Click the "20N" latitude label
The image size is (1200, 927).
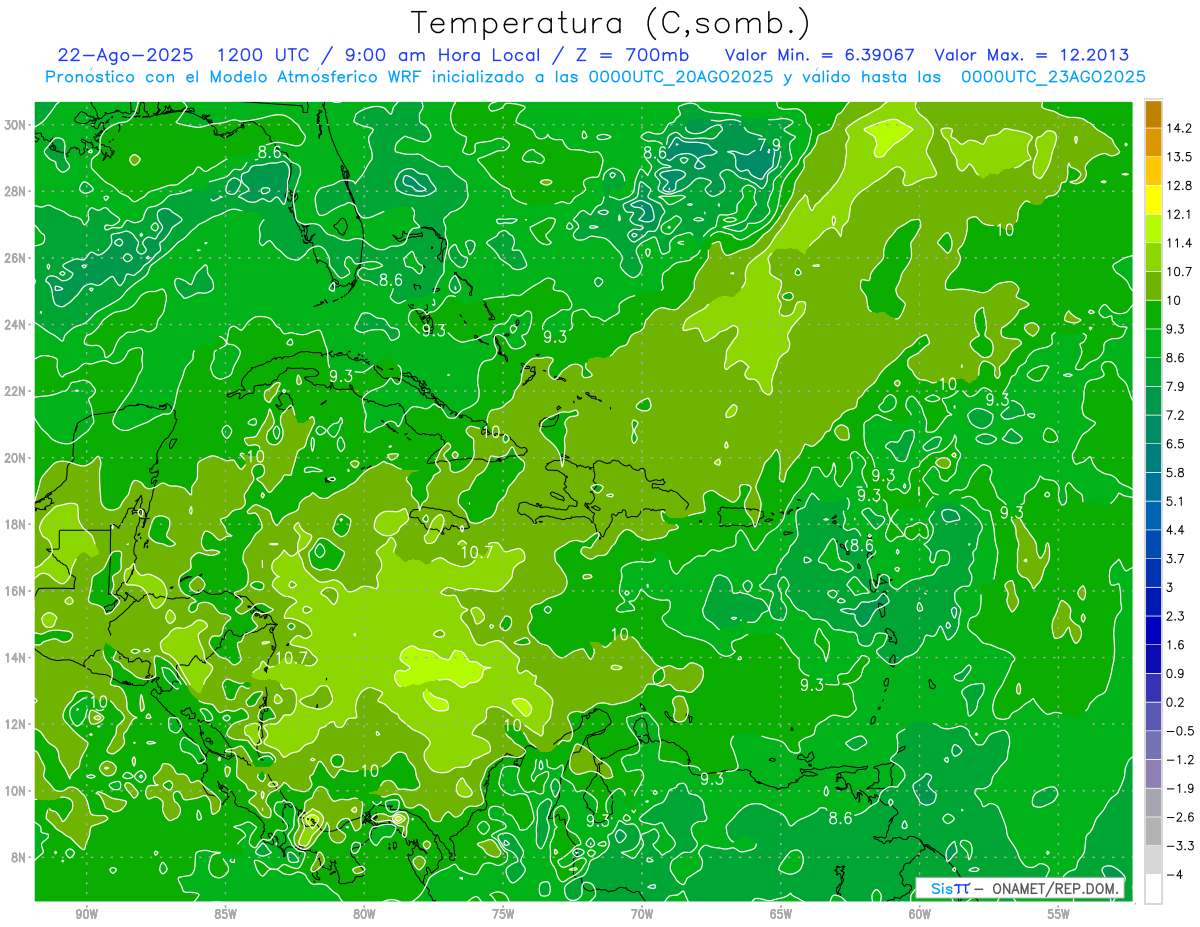[x=16, y=458]
